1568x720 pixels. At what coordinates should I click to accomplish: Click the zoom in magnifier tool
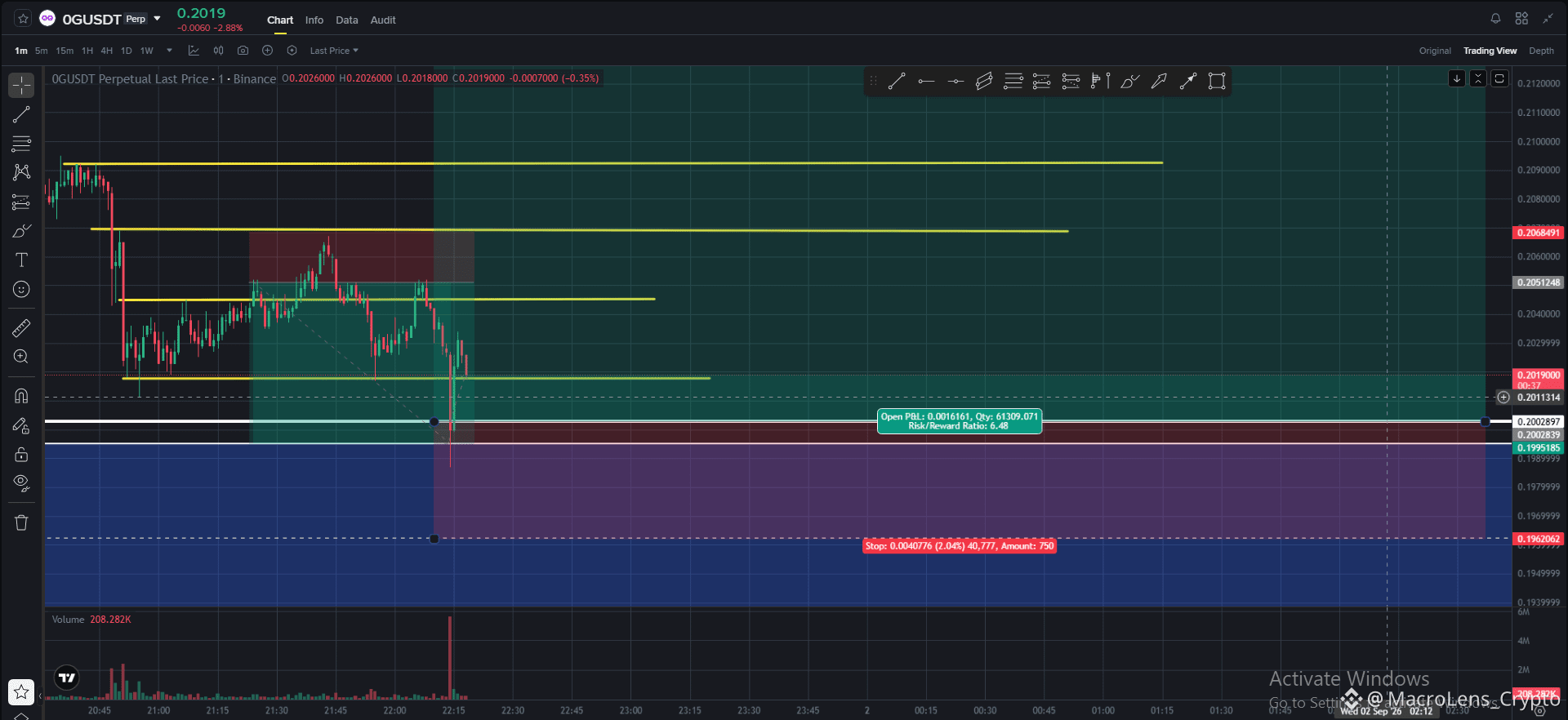pyautogui.click(x=21, y=357)
